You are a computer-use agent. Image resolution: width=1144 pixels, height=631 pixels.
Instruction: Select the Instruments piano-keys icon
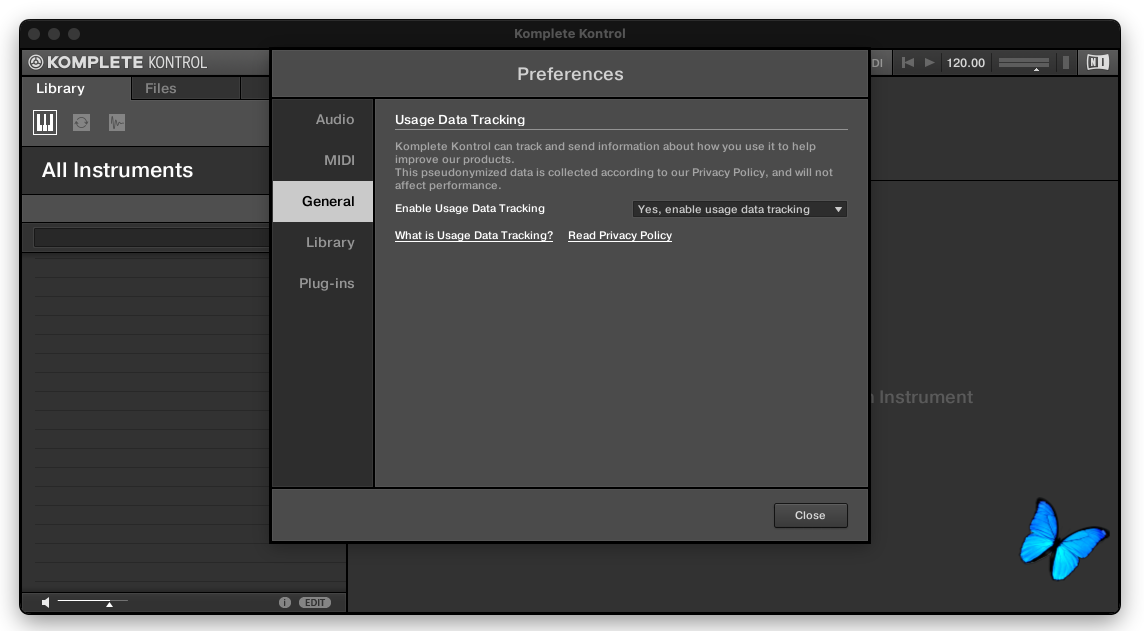coord(45,122)
